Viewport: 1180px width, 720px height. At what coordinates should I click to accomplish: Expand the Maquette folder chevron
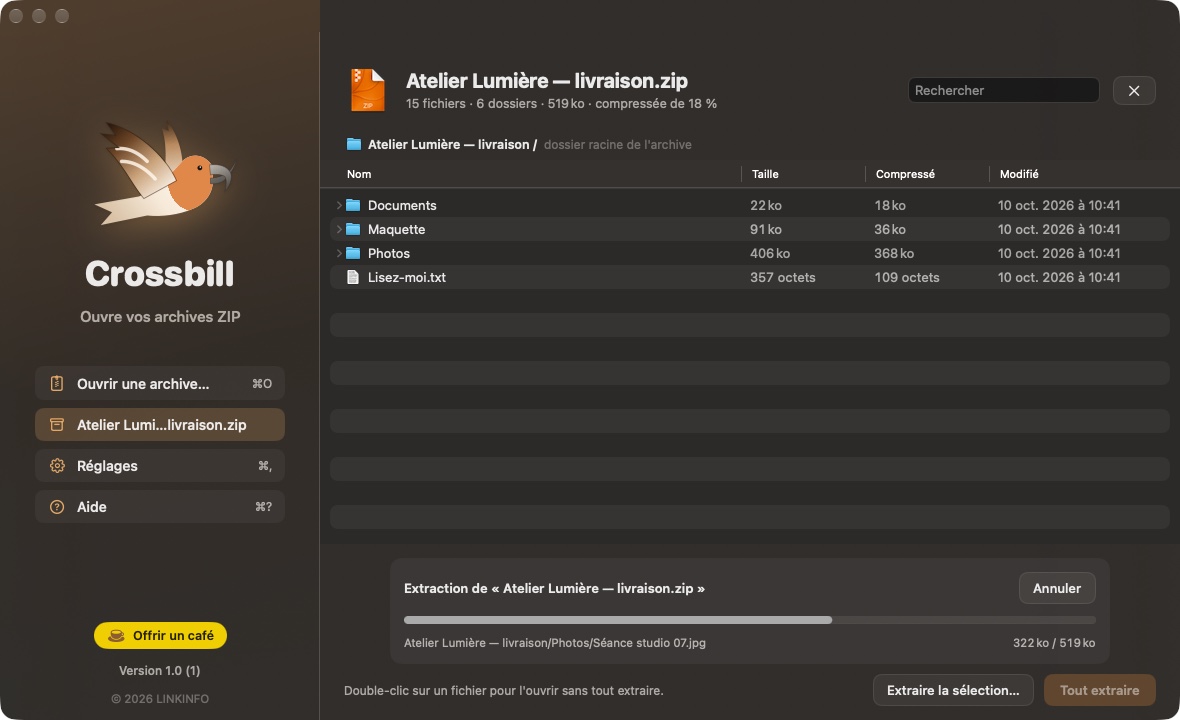[339, 229]
